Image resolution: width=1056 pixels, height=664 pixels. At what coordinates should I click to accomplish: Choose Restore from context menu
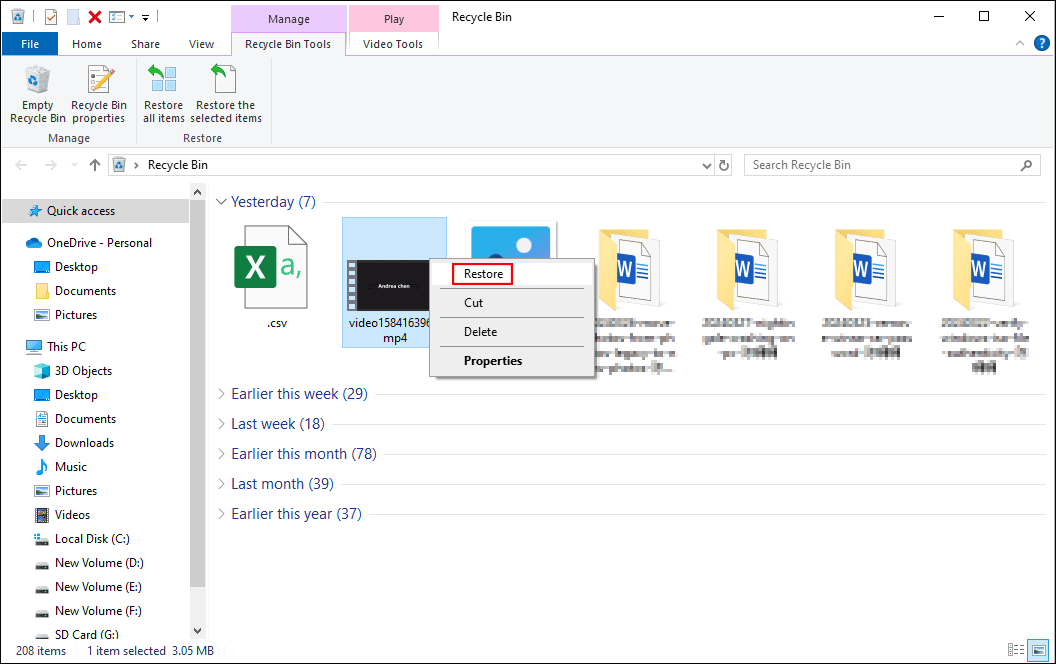(483, 274)
